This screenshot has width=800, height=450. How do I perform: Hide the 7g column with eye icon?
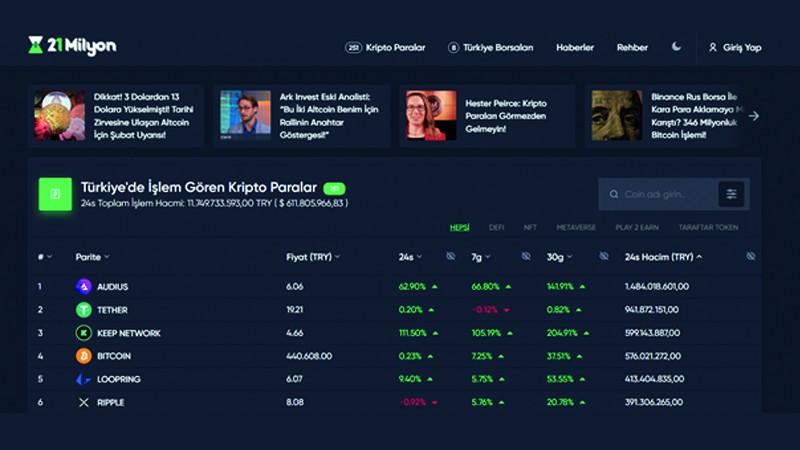pyautogui.click(x=526, y=256)
